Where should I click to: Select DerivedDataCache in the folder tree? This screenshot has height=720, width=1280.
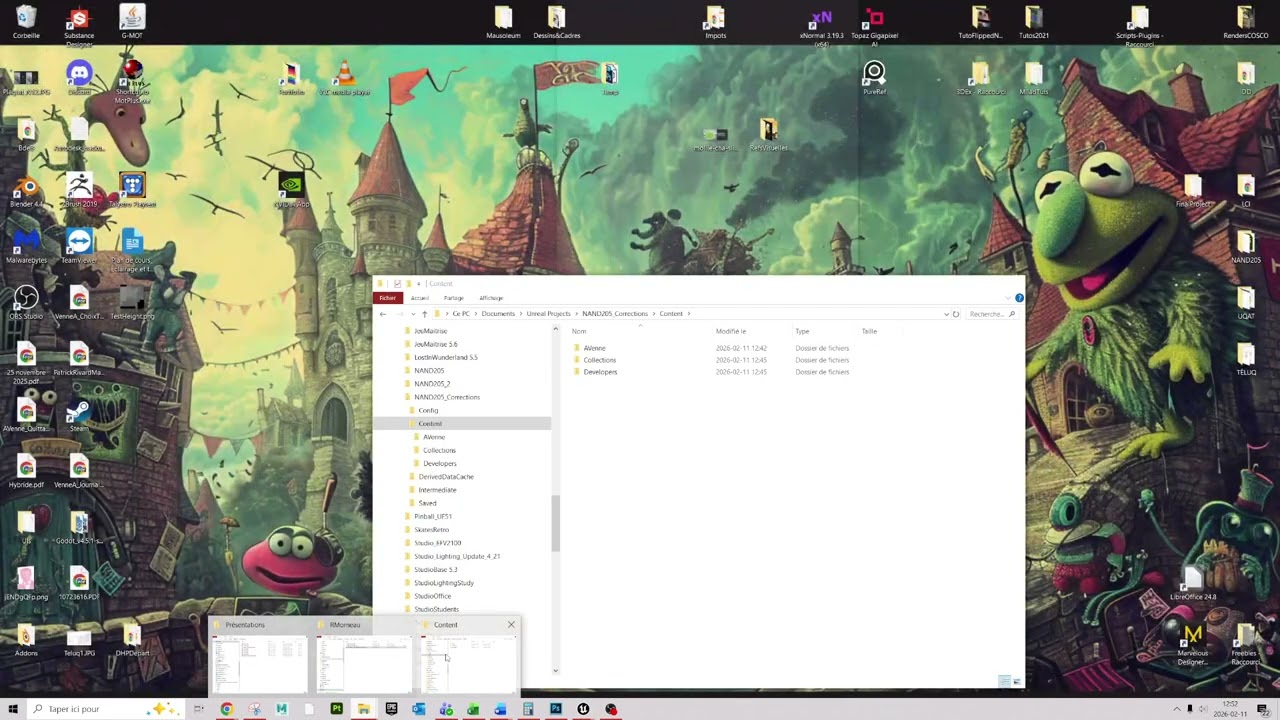(446, 477)
